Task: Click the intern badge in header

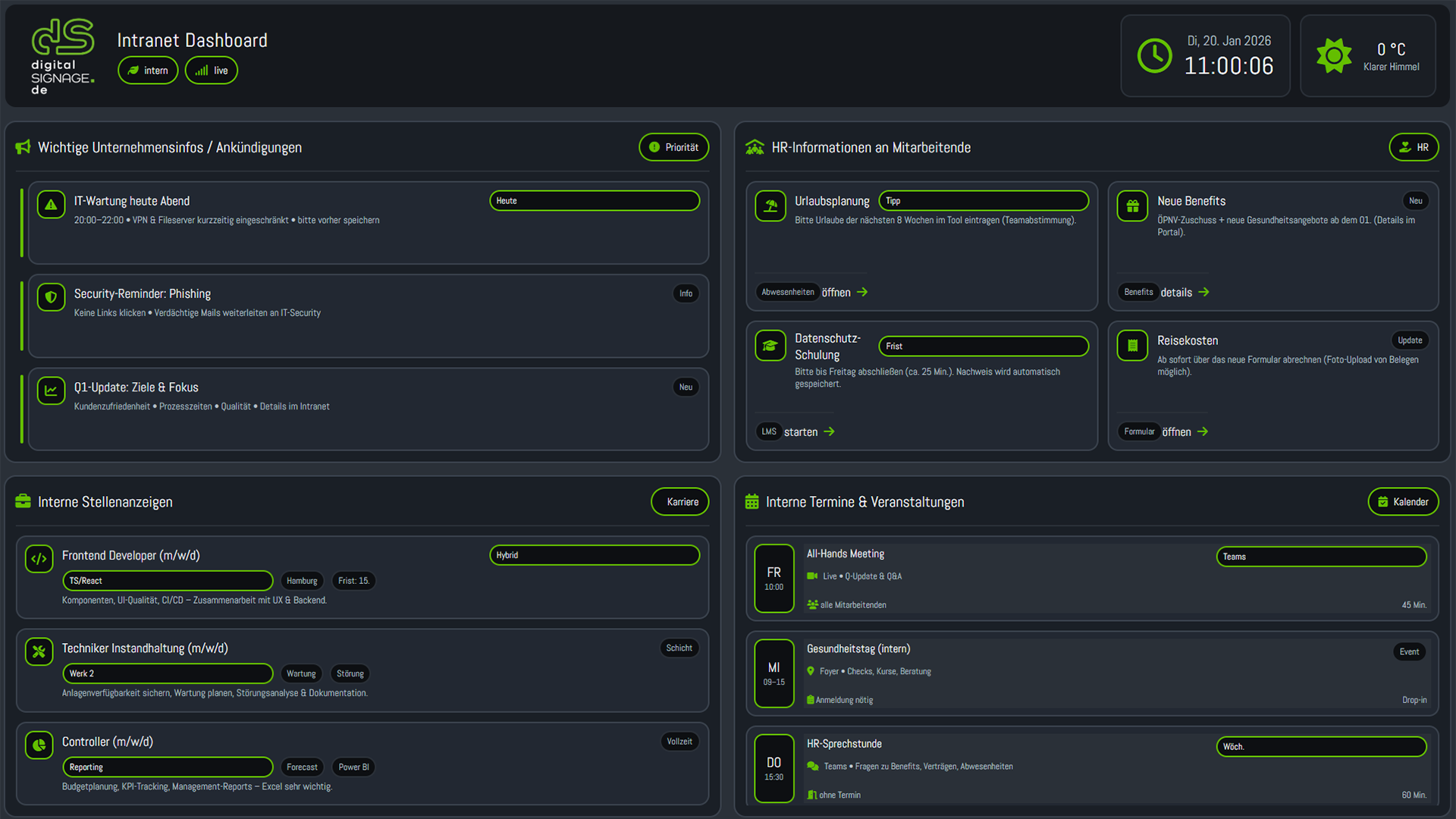Action: click(148, 71)
